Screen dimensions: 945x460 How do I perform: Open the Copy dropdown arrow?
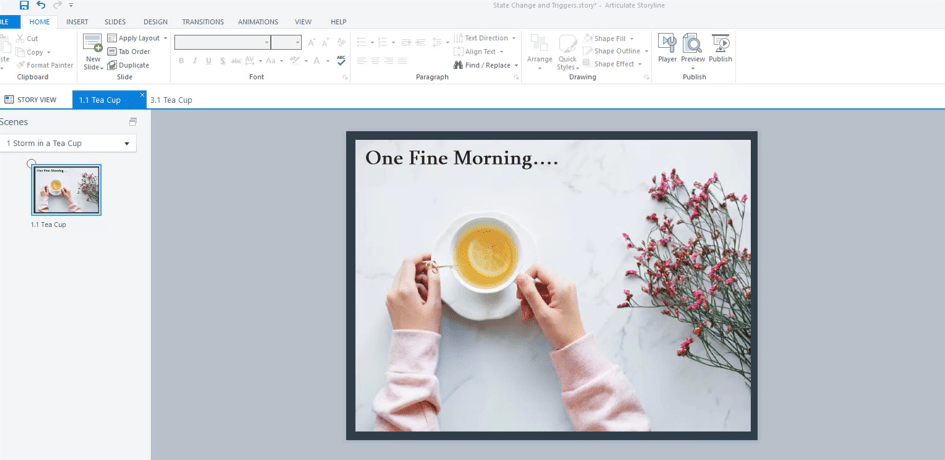coord(49,52)
